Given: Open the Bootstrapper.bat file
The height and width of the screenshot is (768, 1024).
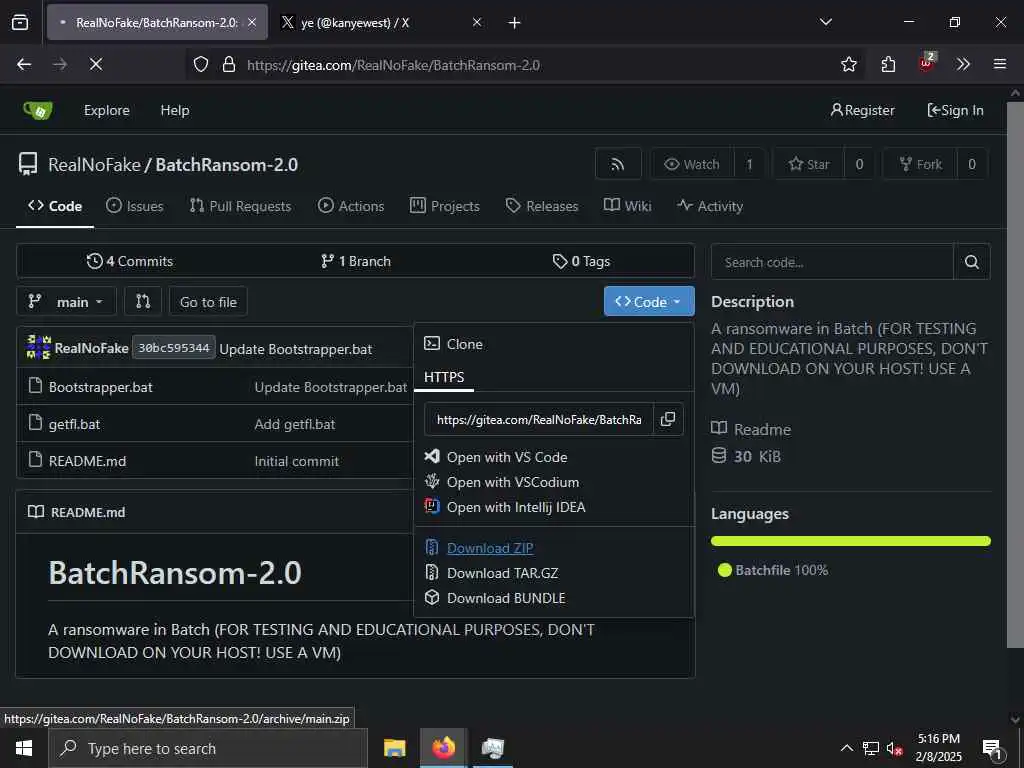Looking at the screenshot, I should (x=101, y=387).
